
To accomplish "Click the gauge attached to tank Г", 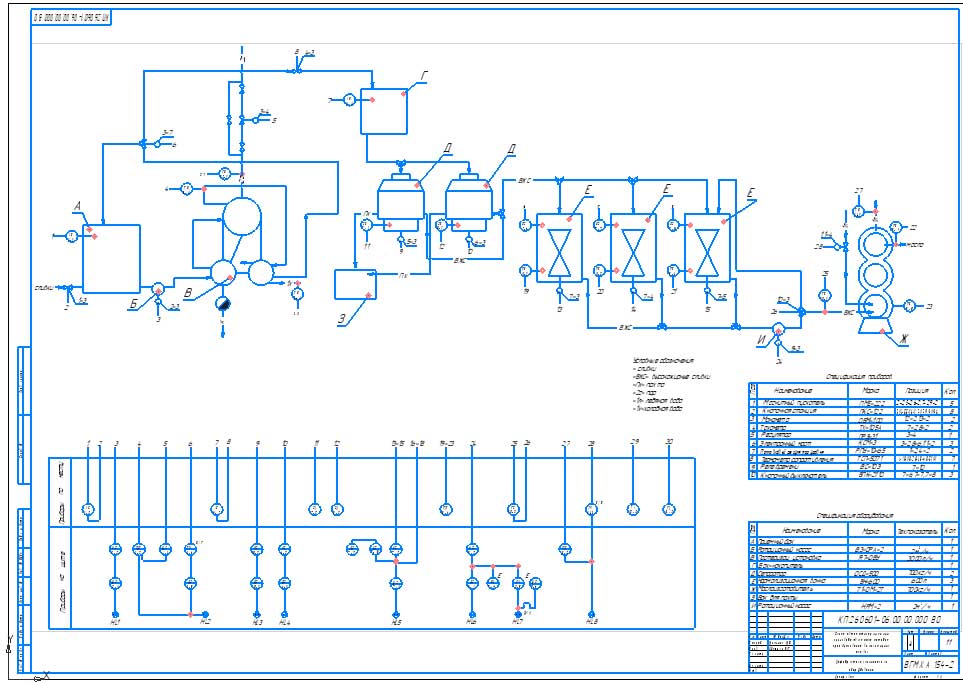I will click(x=349, y=100).
